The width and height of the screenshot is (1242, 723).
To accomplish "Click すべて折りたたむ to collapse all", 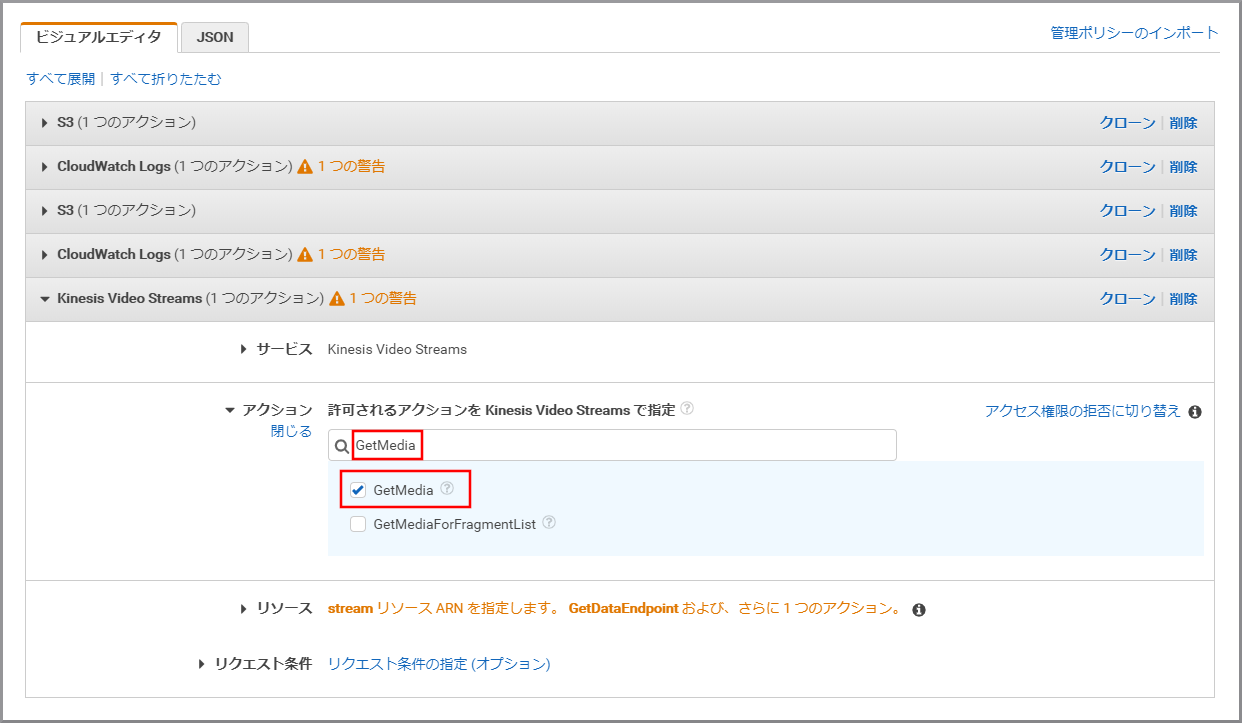I will pyautogui.click(x=166, y=79).
